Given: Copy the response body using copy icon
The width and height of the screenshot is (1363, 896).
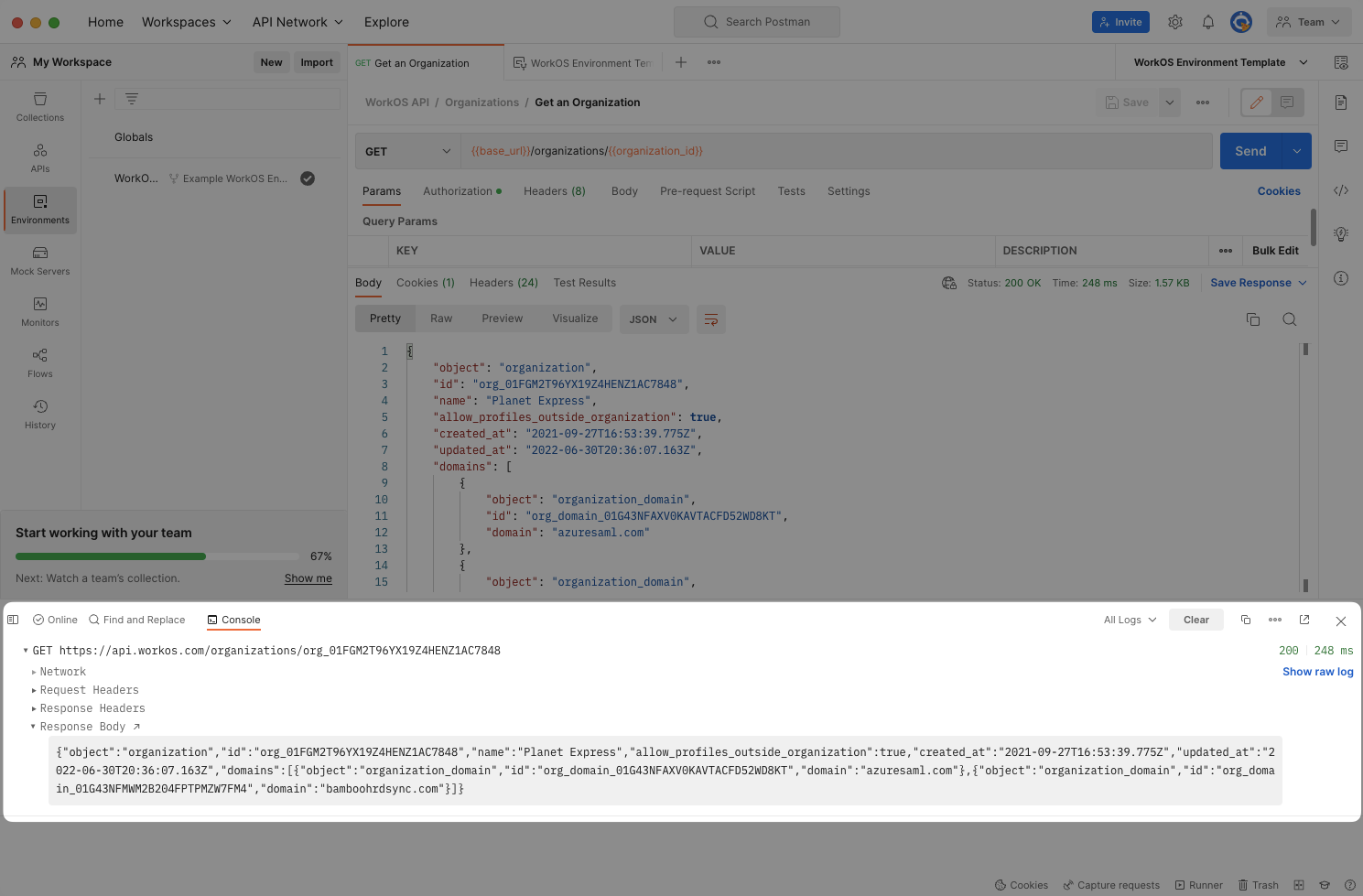Looking at the screenshot, I should coord(1253,319).
